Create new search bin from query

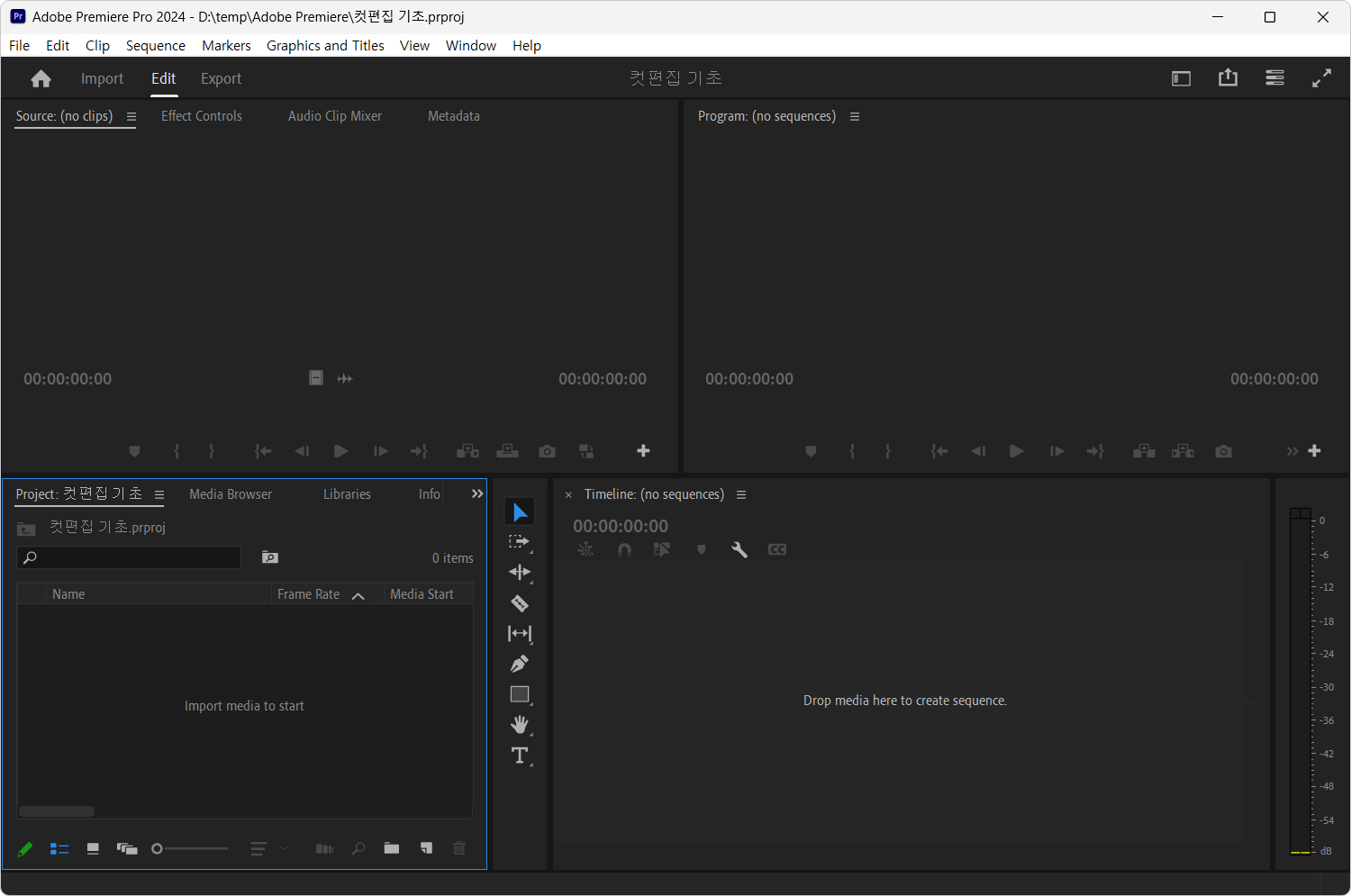pyautogui.click(x=270, y=557)
